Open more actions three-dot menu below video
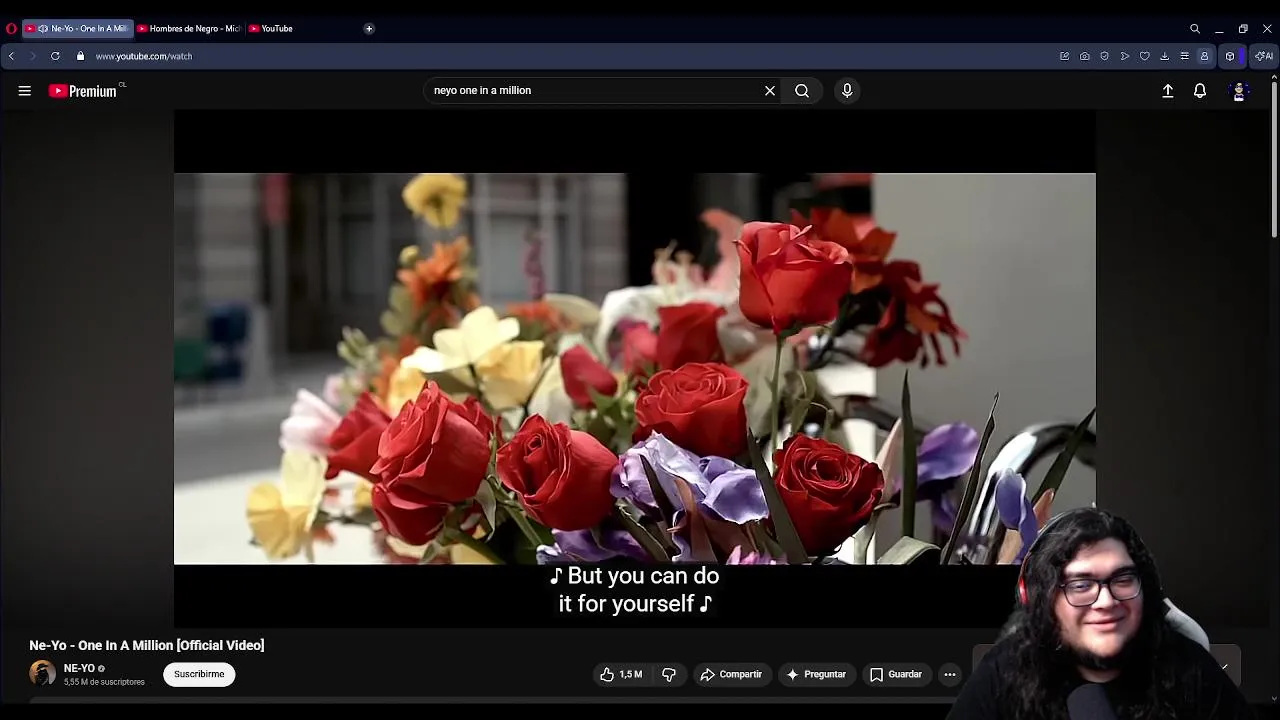1280x720 pixels. pyautogui.click(x=950, y=674)
